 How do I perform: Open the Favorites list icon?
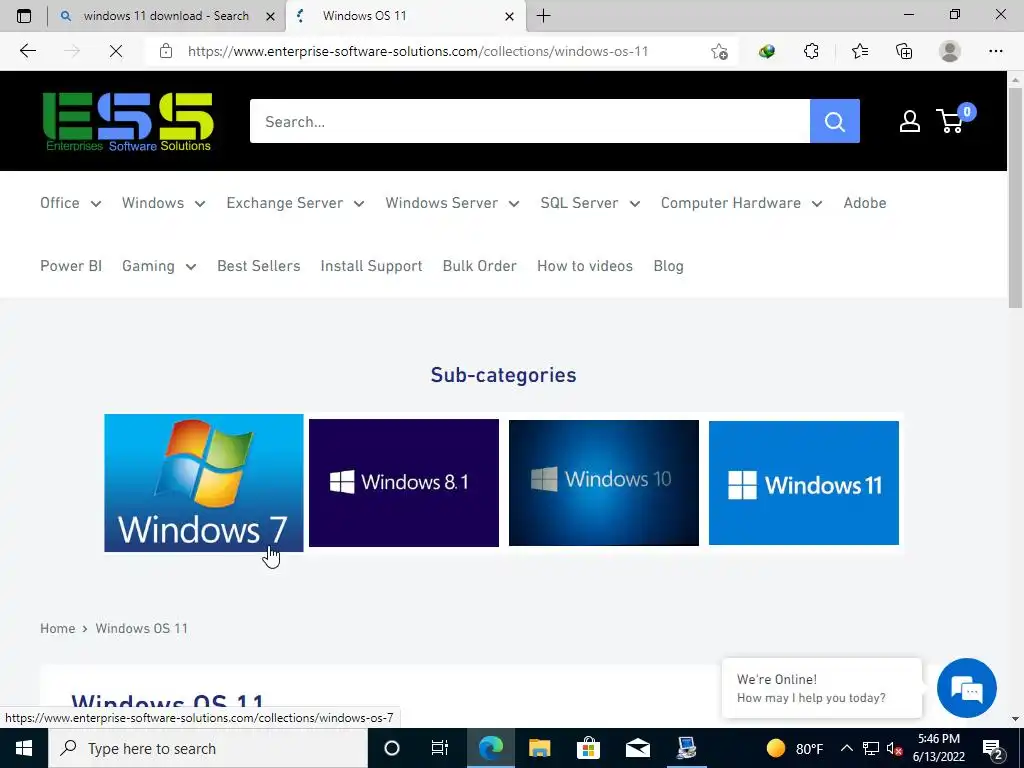859,51
